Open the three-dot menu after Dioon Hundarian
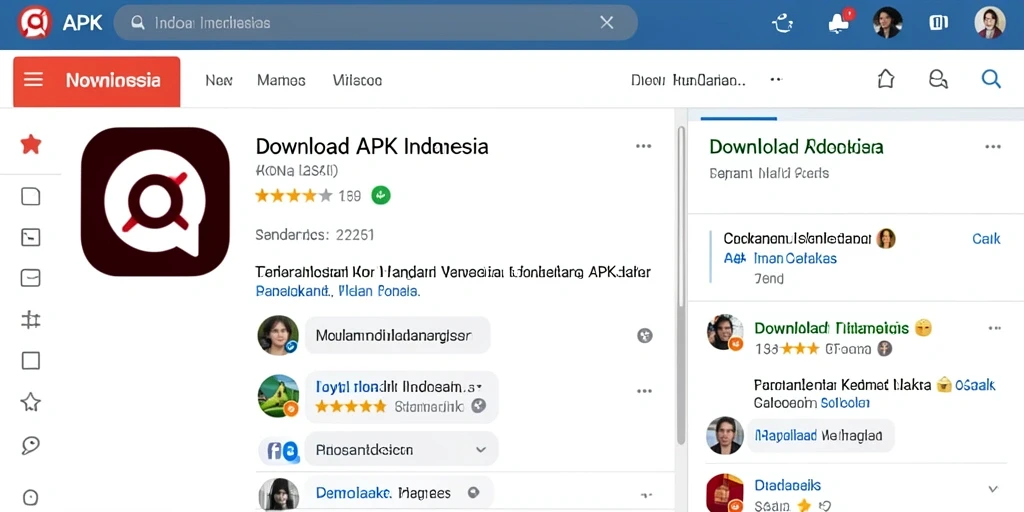The image size is (1024, 512). (x=776, y=80)
